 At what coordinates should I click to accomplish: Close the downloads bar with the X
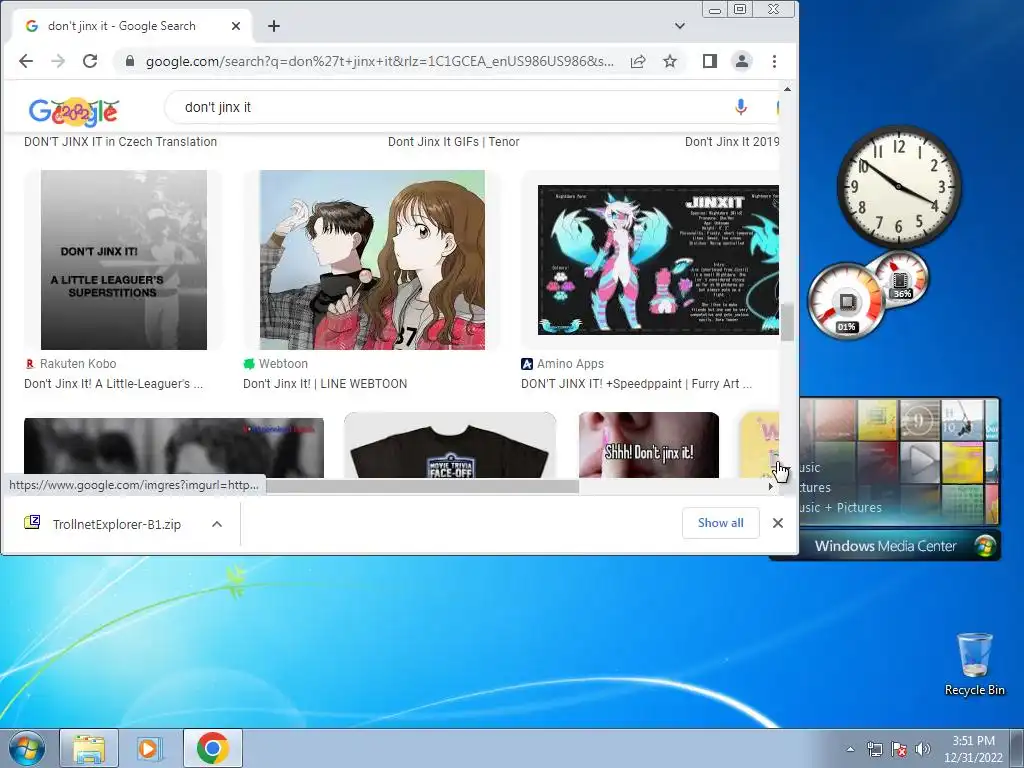778,523
